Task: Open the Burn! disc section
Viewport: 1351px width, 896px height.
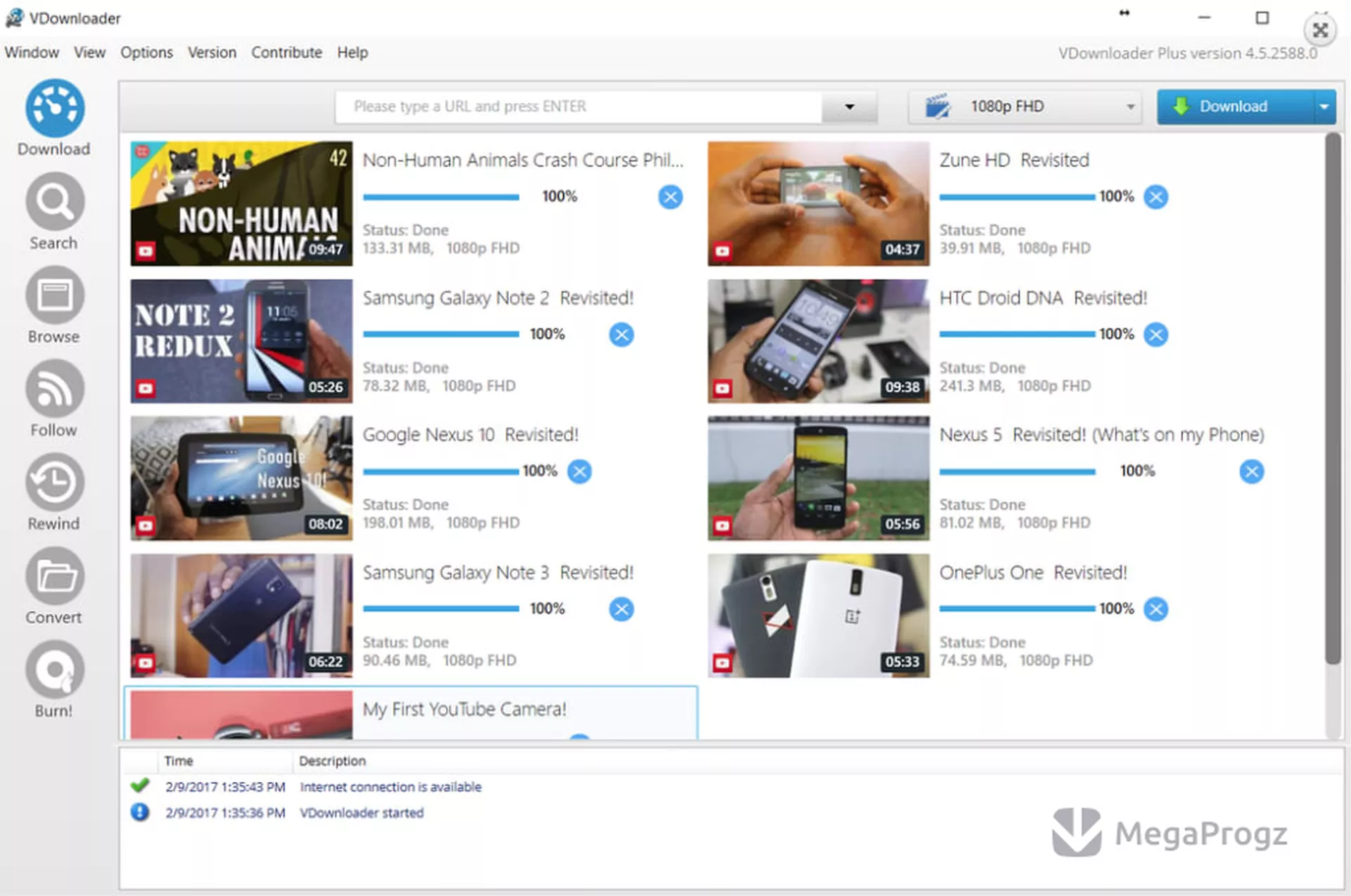Action: (x=54, y=679)
